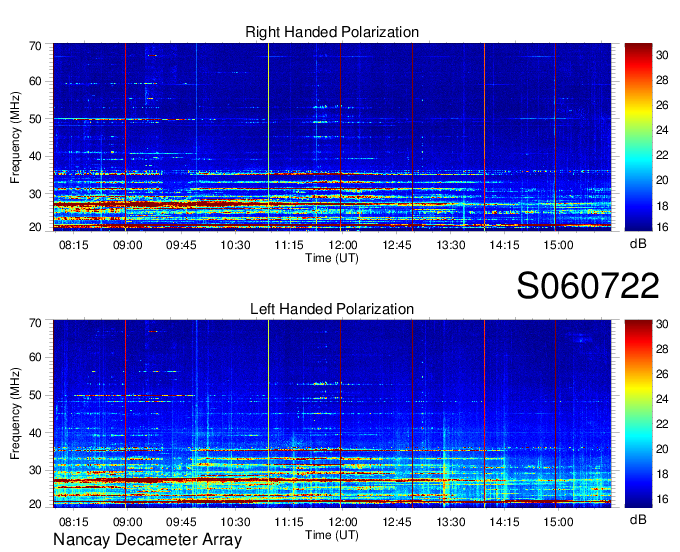Screen dimensions: 680x552
Task: Click the "Right Handed Polarization" plot title
Action: coord(332,32)
